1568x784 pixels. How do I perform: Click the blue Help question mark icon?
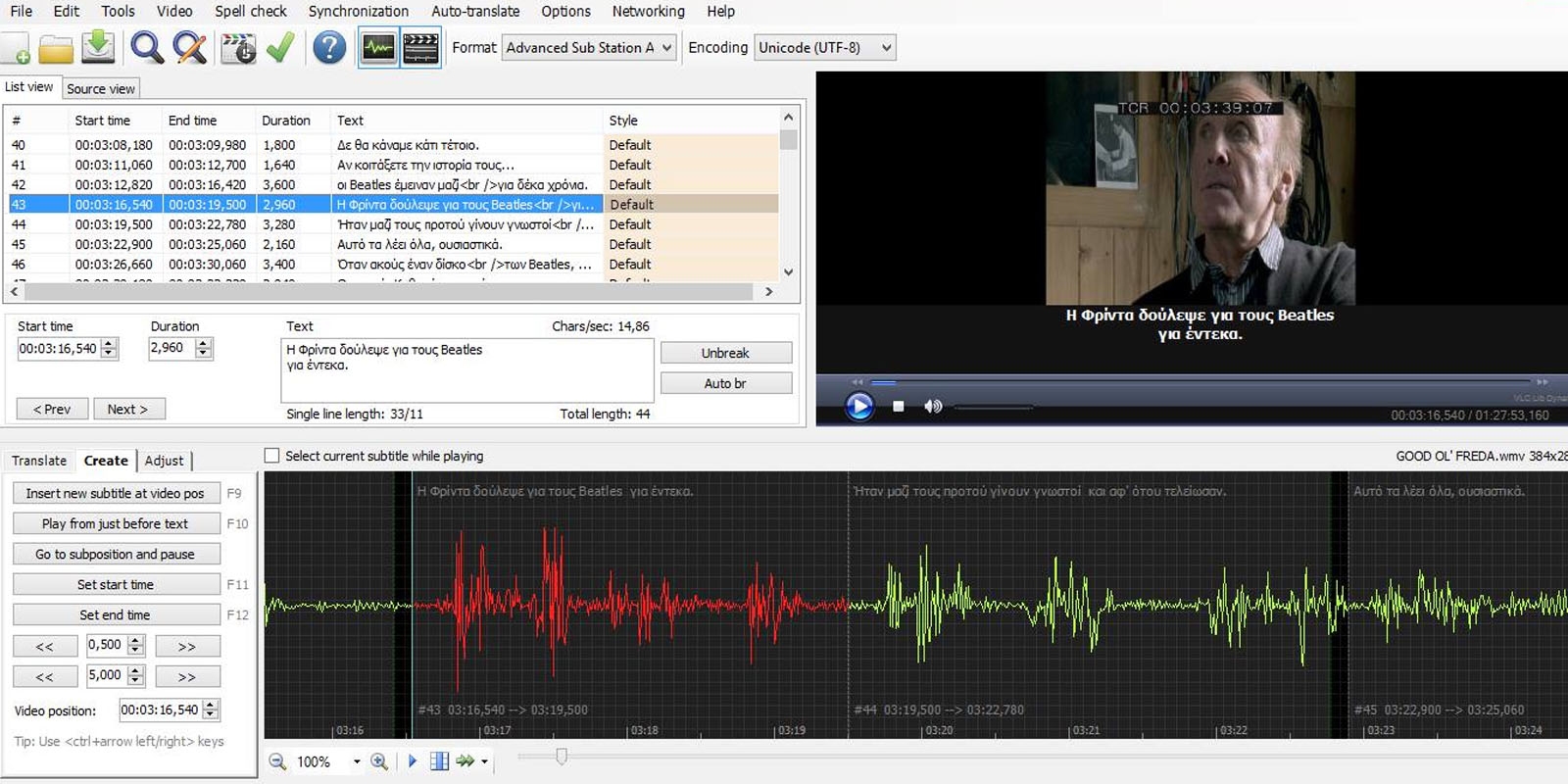click(x=329, y=47)
